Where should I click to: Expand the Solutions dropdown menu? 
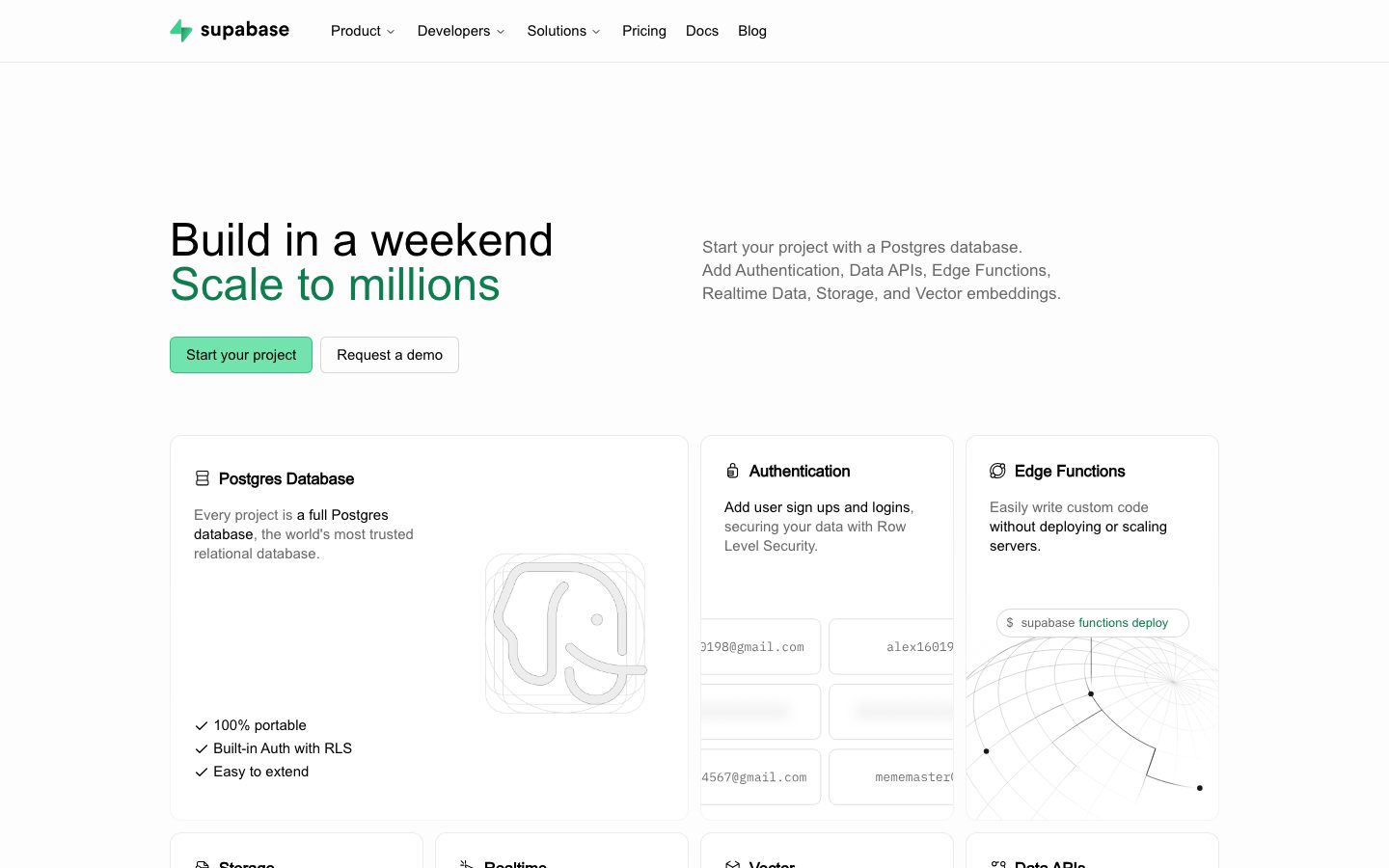coord(563,31)
